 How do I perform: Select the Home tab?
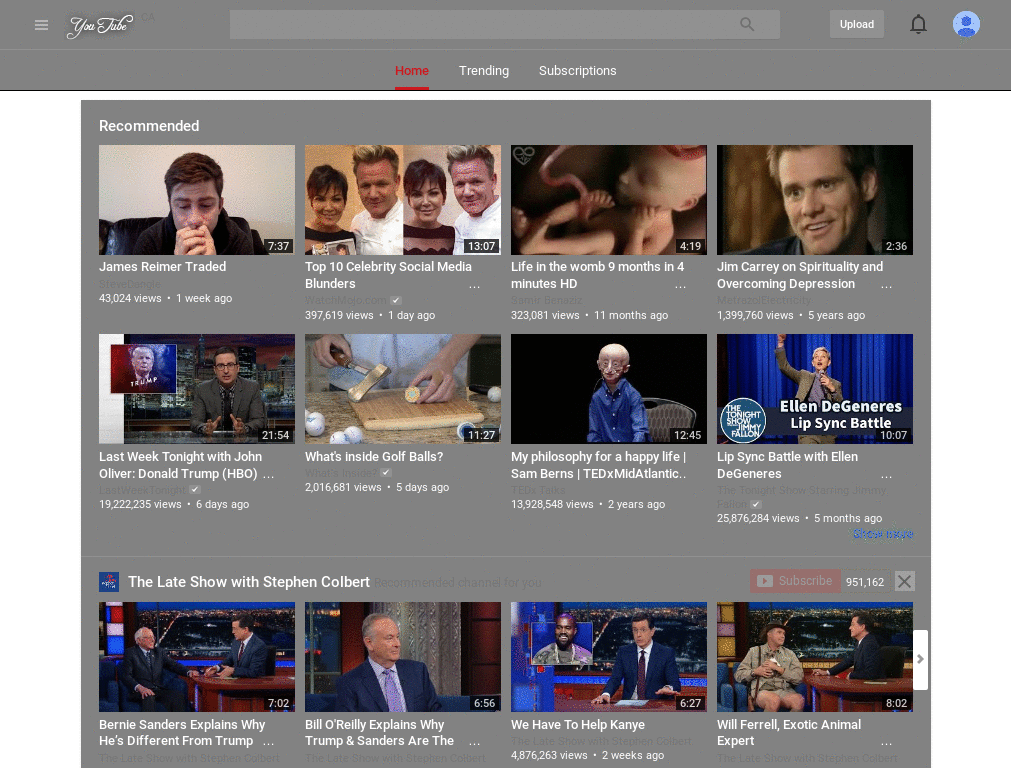pos(411,71)
